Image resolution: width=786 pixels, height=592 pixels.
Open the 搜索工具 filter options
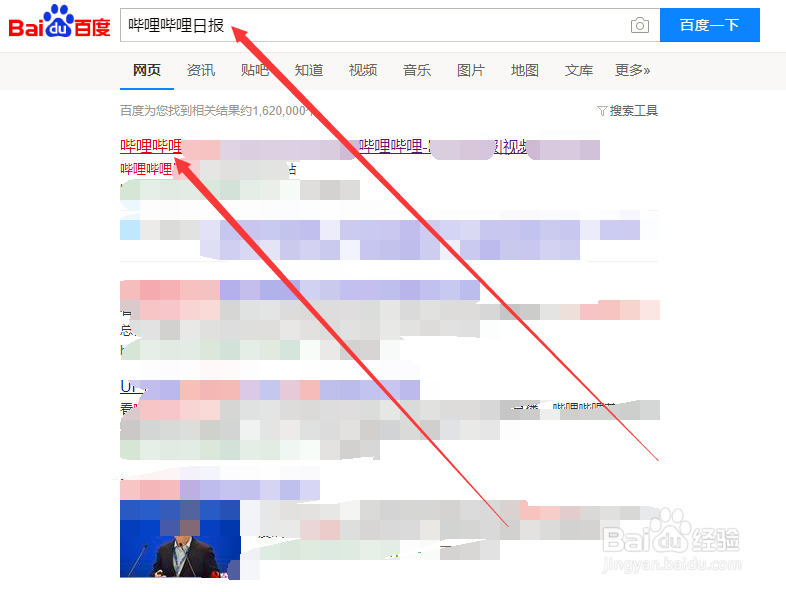(628, 111)
